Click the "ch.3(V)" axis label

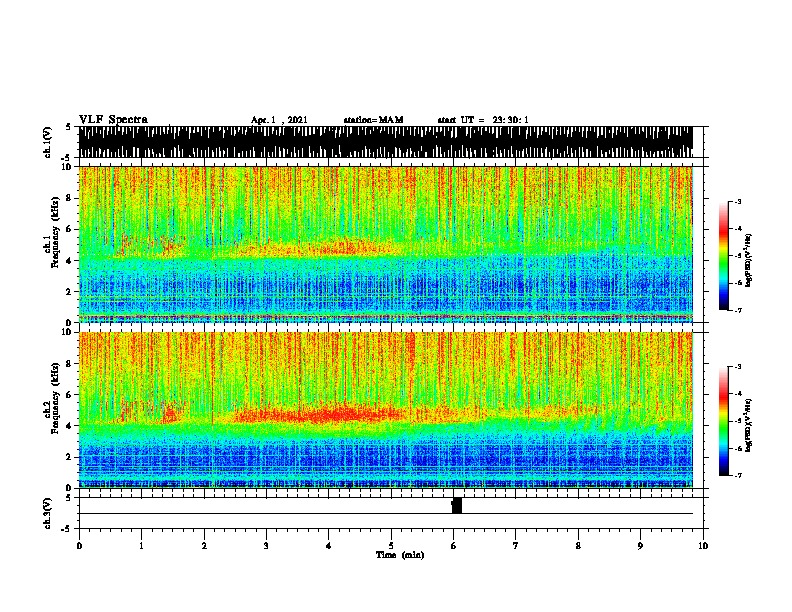coord(48,513)
